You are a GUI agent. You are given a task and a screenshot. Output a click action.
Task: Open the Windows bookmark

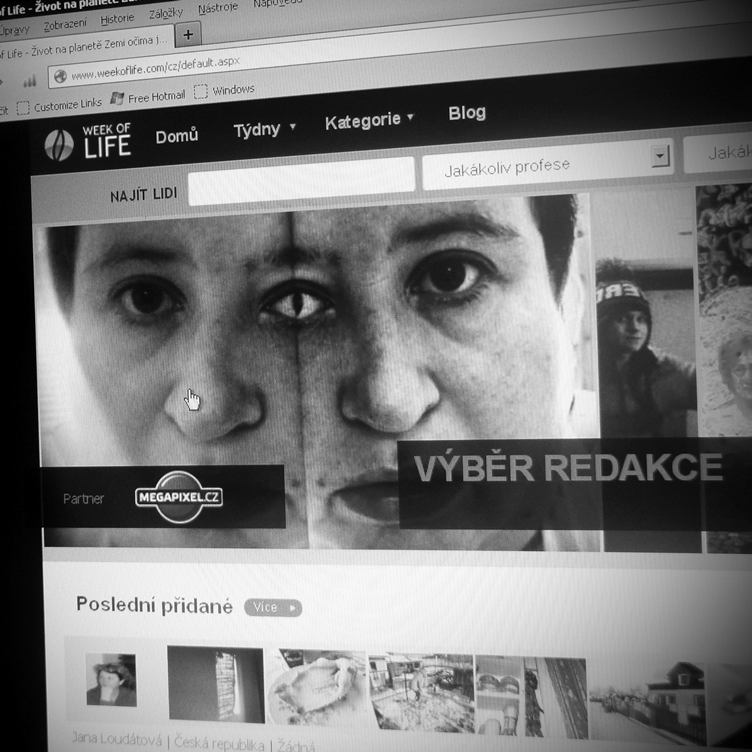(224, 90)
